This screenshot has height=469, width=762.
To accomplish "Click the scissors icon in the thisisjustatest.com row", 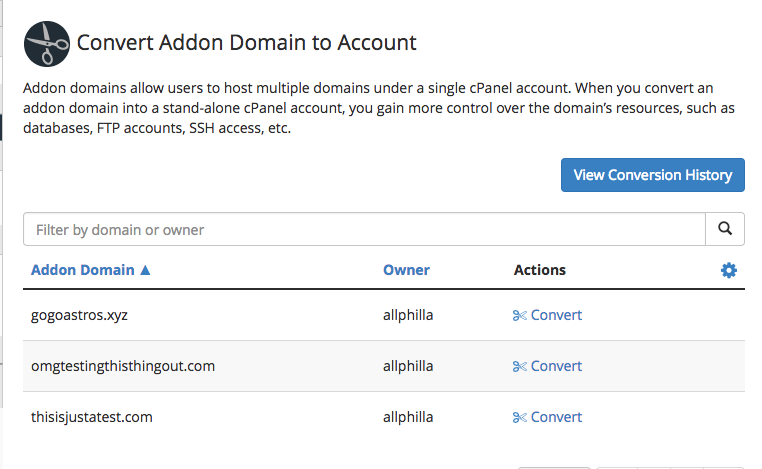I will point(519,417).
